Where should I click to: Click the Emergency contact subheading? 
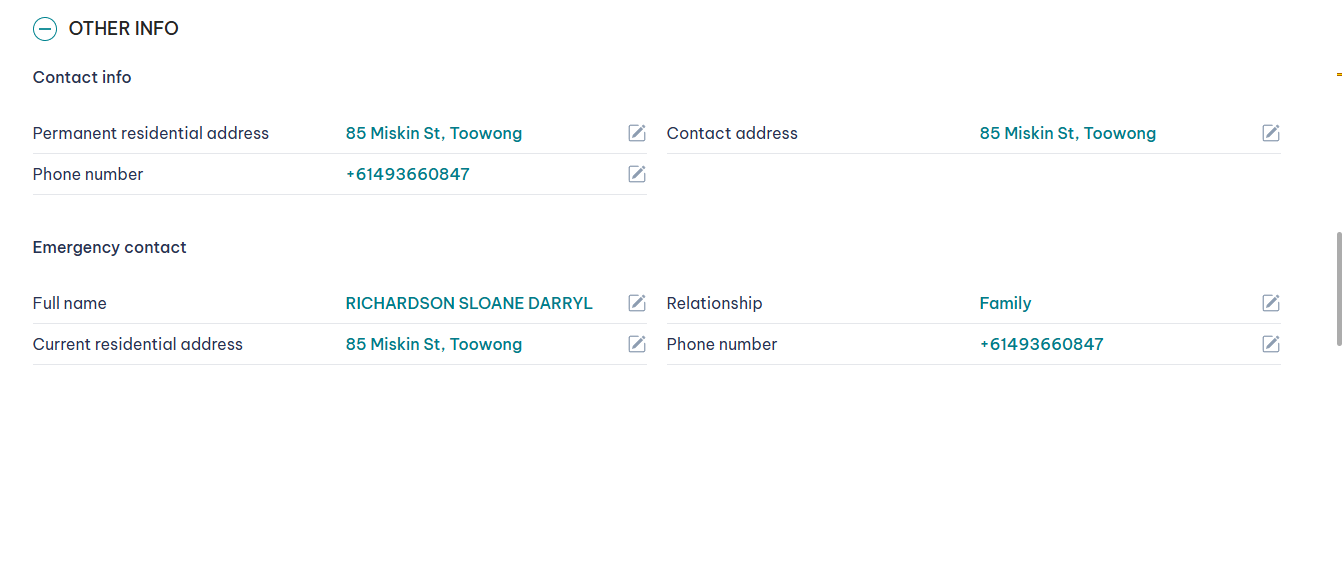109,247
